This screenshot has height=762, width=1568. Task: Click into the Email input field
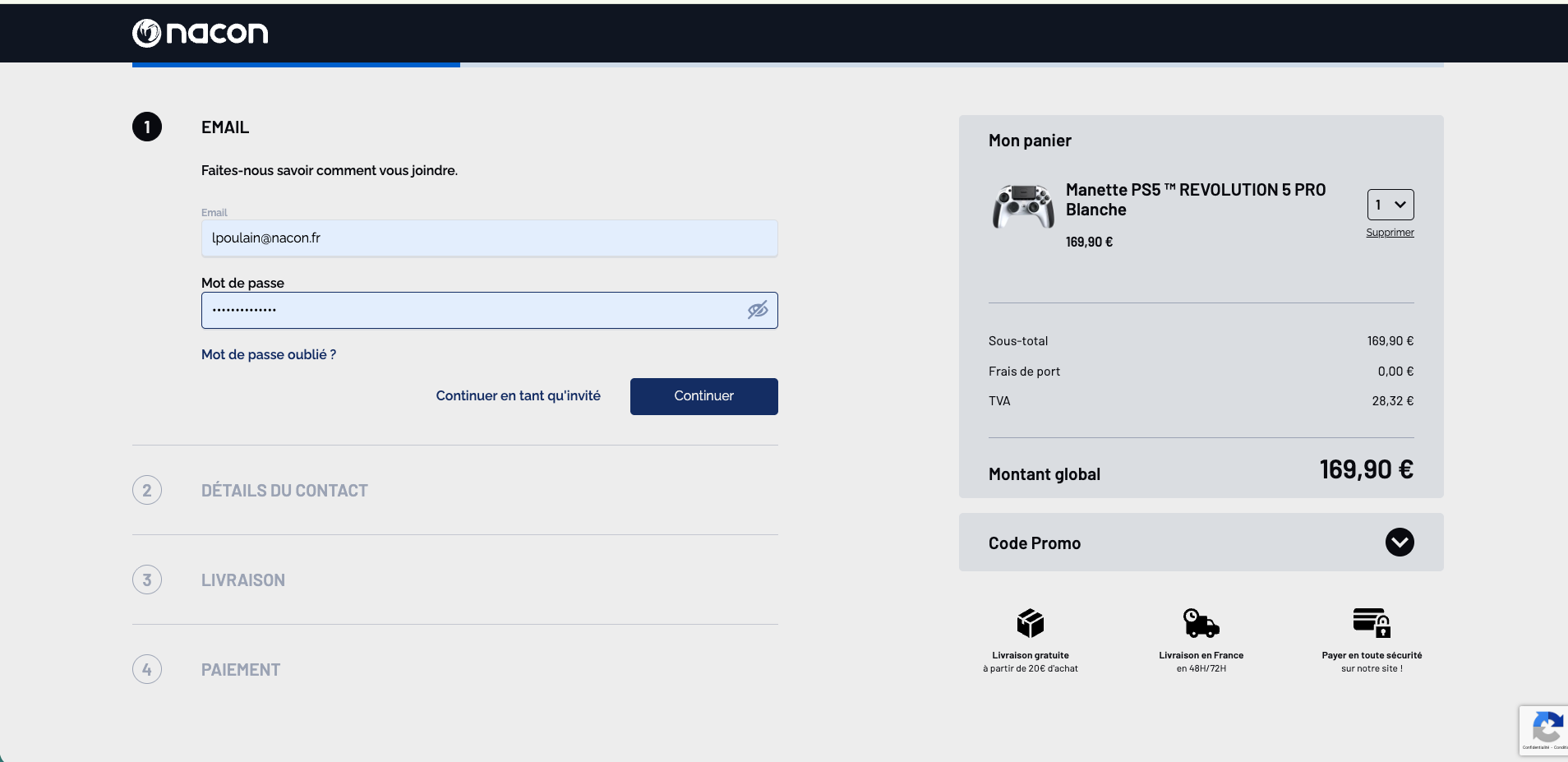click(x=489, y=238)
